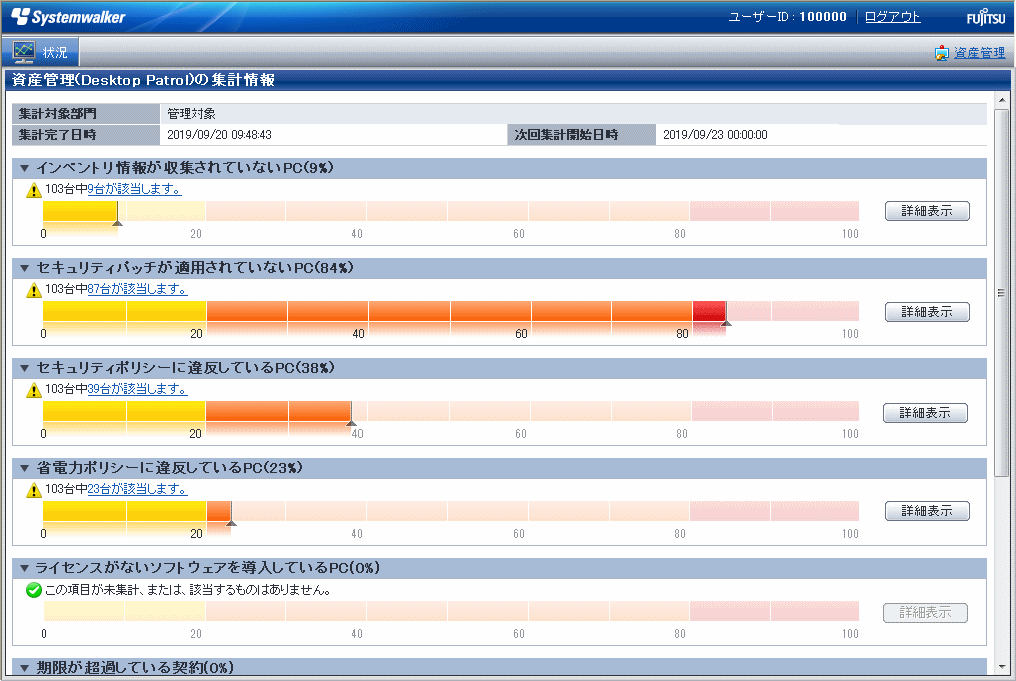Viewport: 1016px width, 681px height.
Task: Open the 87台が該当します link
Action: coord(137,289)
